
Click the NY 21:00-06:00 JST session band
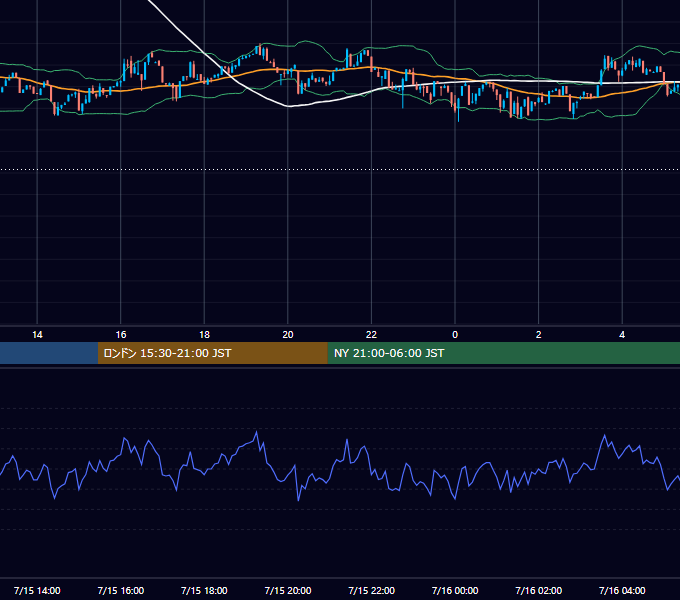tap(503, 353)
